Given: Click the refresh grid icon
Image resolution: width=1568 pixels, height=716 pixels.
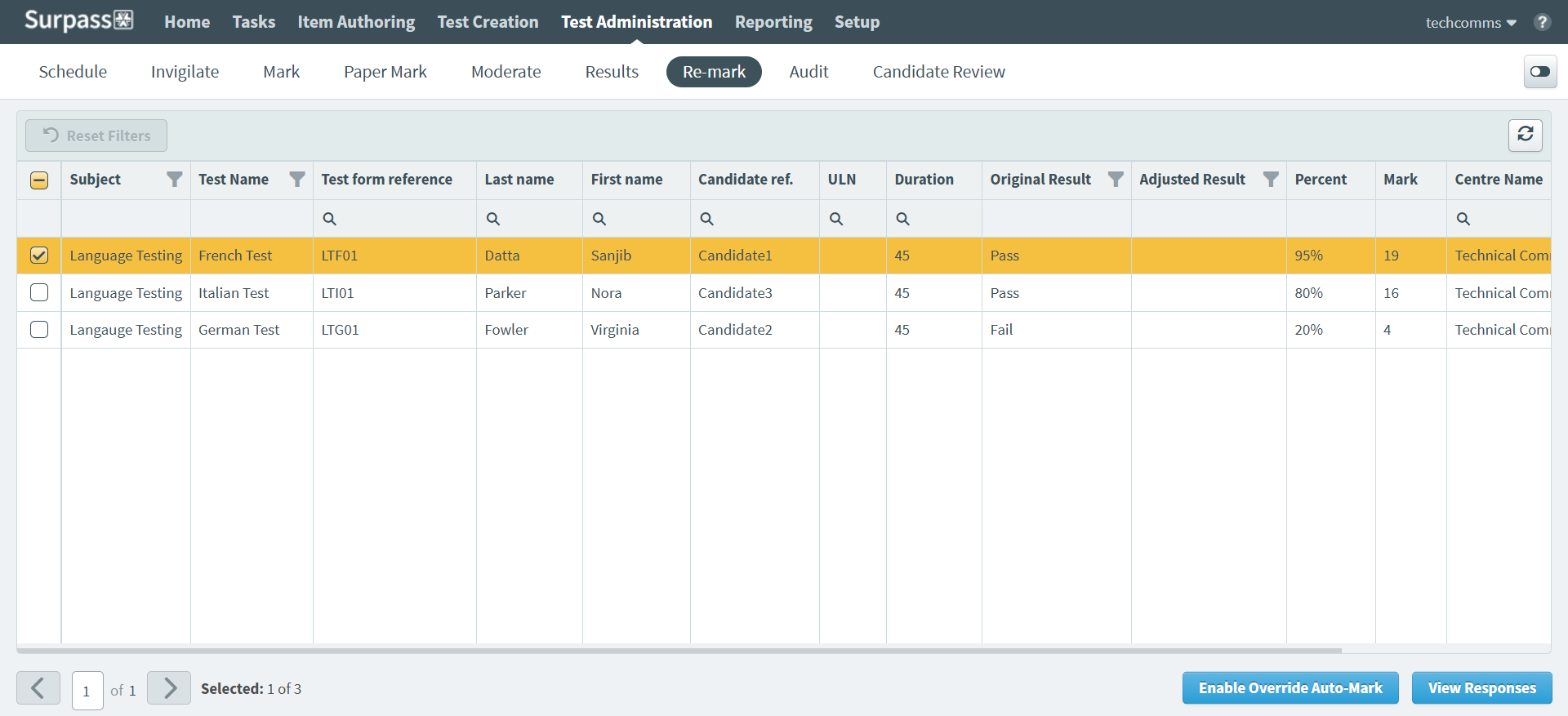Looking at the screenshot, I should 1525,135.
